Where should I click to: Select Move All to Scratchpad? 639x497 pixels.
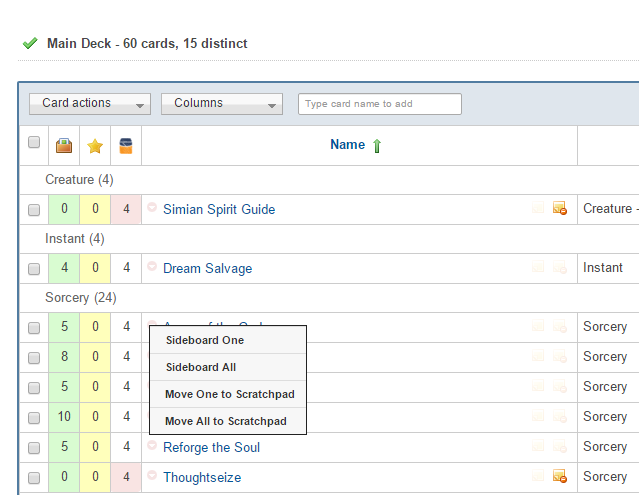click(x=226, y=421)
